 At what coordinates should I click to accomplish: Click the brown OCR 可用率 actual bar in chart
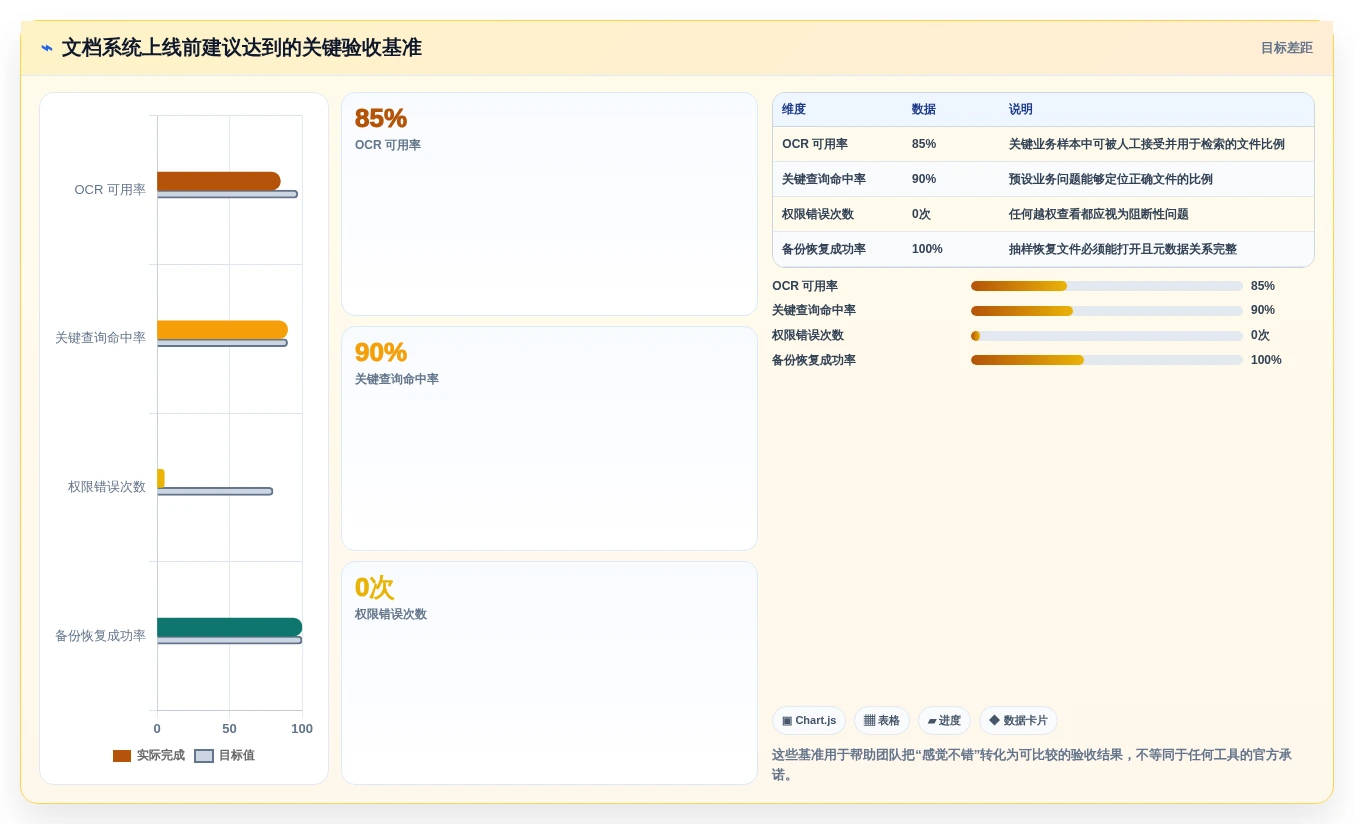[x=219, y=181]
